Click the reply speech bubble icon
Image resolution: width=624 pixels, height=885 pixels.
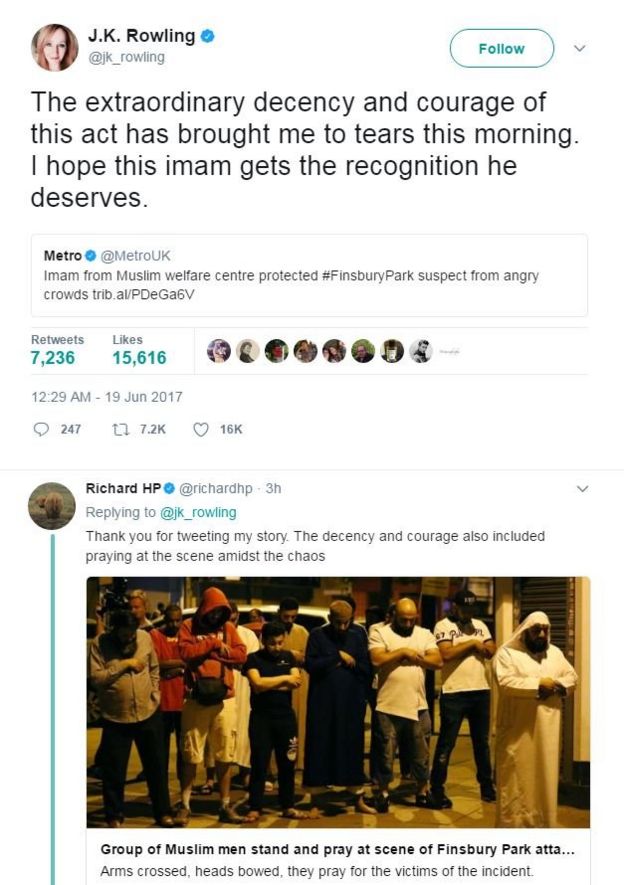(x=41, y=429)
